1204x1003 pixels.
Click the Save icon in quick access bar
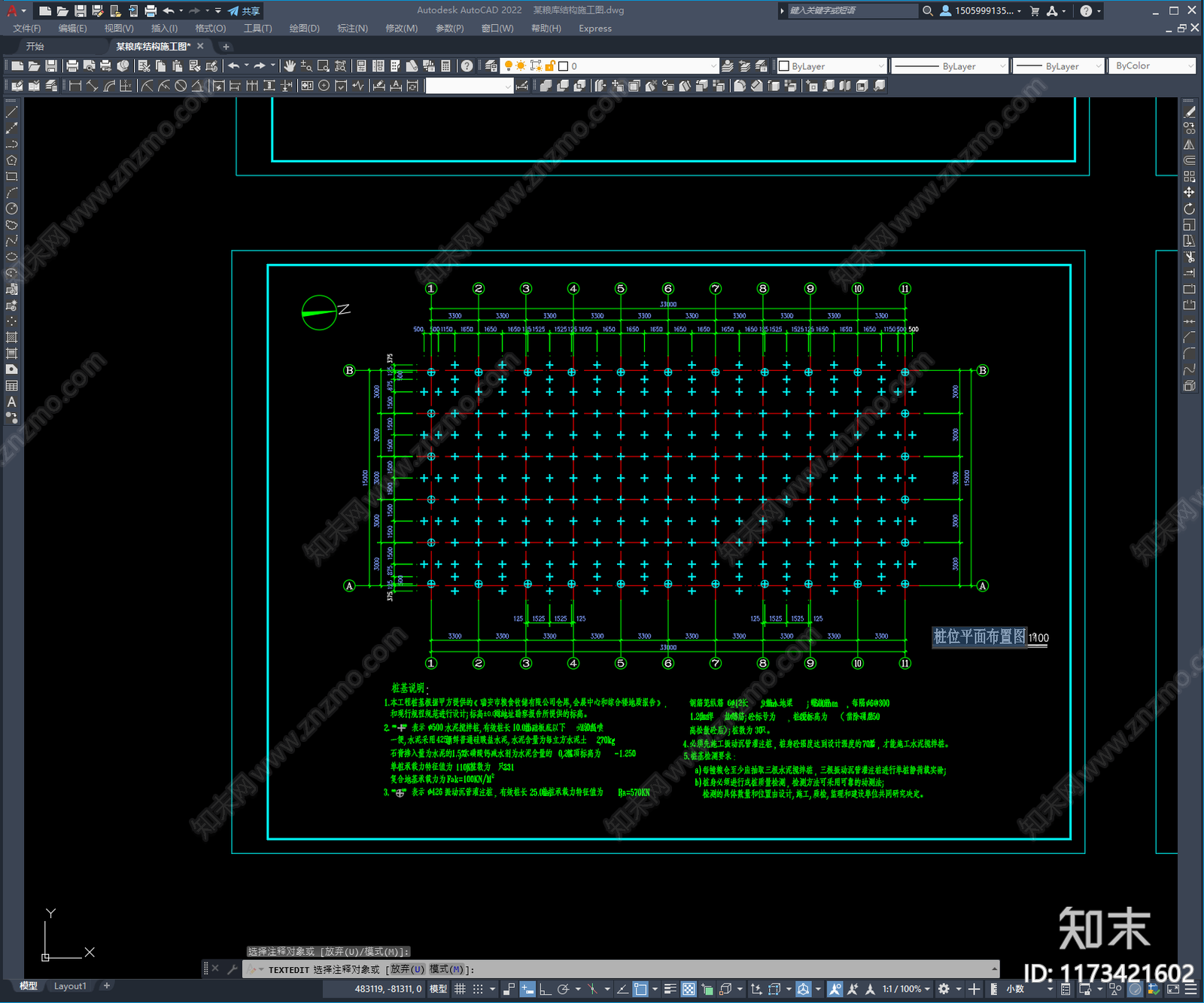pyautogui.click(x=80, y=11)
